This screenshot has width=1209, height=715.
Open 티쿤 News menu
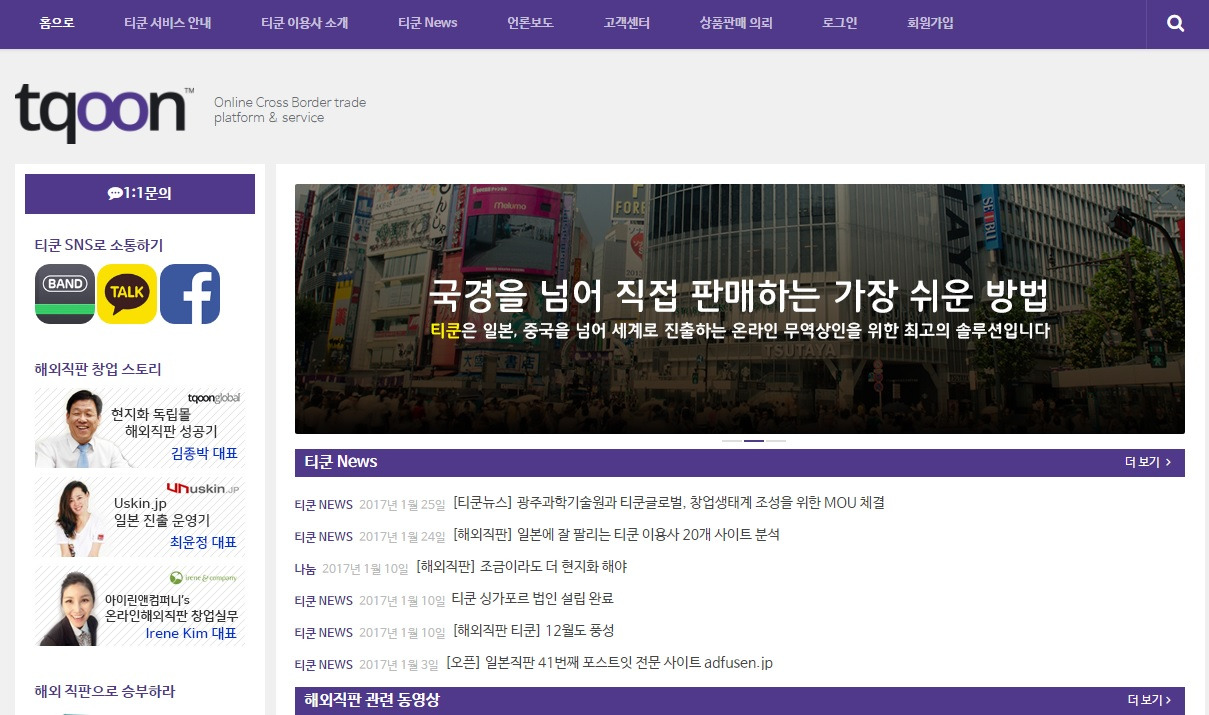click(427, 23)
